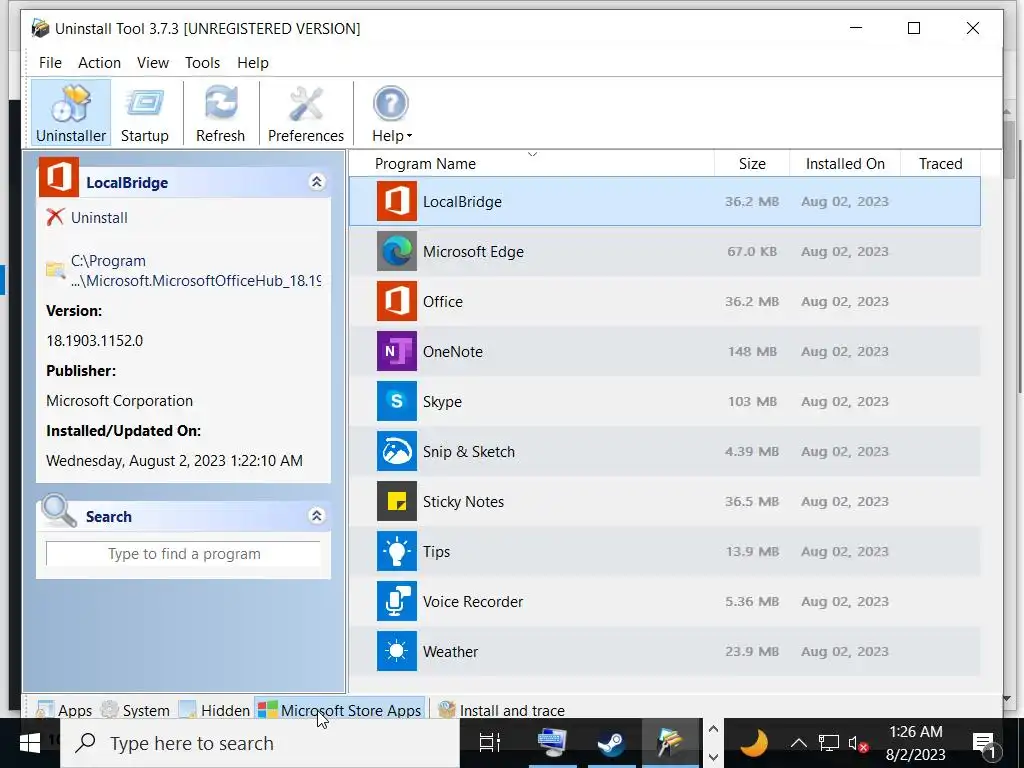
Task: Select the Skype 103 MB size cell
Action: click(752, 401)
